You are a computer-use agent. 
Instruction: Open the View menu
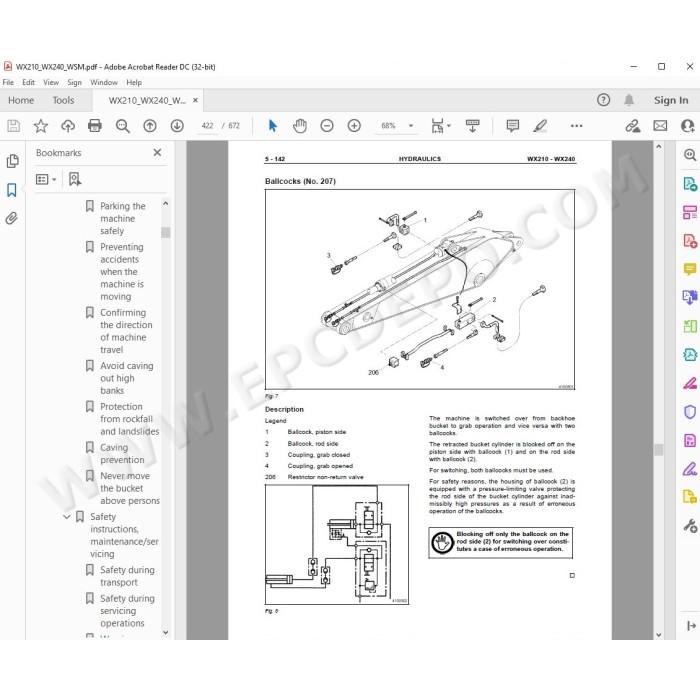tap(51, 83)
